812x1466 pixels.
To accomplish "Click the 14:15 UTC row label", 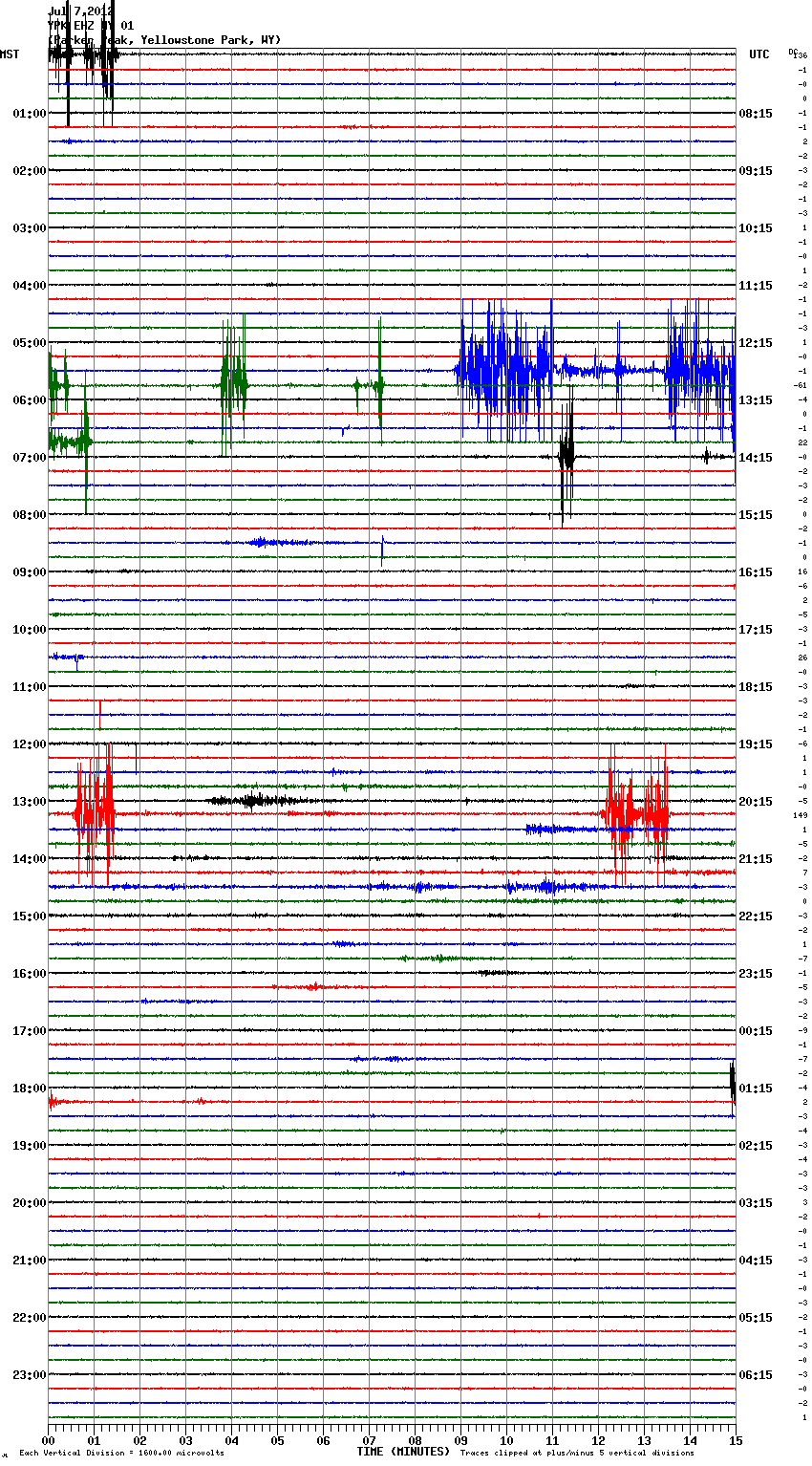I will [756, 458].
